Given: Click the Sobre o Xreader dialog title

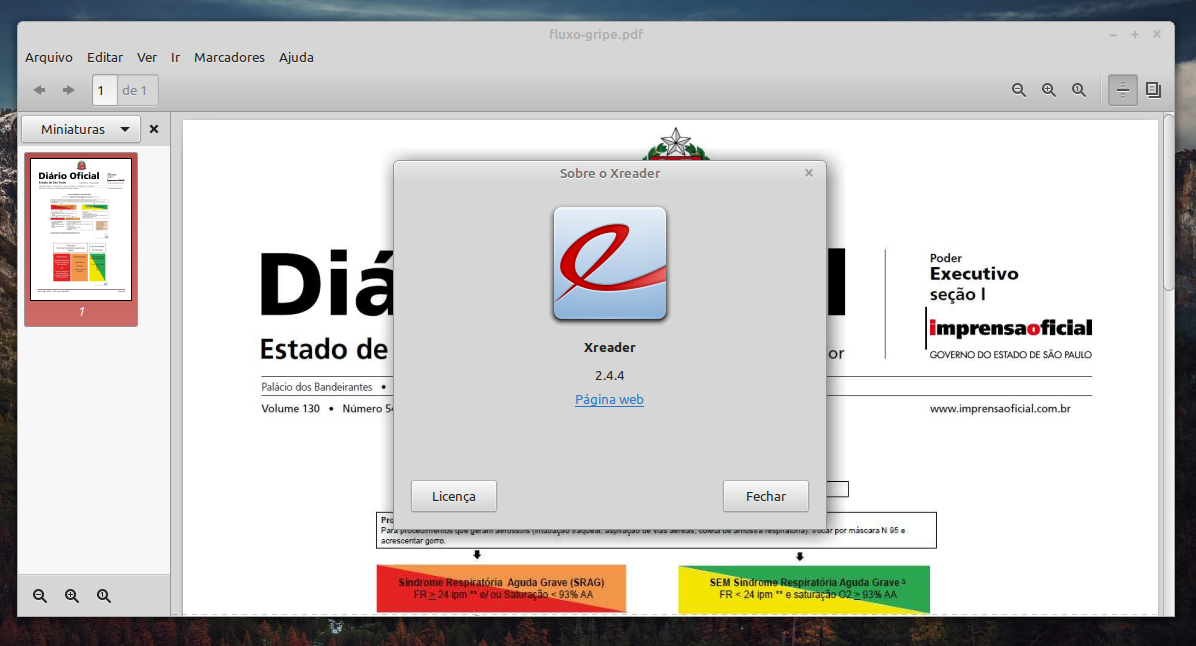Looking at the screenshot, I should point(609,173).
